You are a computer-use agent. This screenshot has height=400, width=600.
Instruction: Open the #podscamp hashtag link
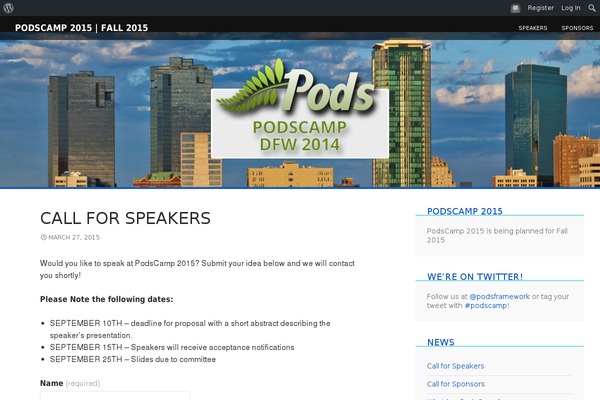(x=486, y=305)
